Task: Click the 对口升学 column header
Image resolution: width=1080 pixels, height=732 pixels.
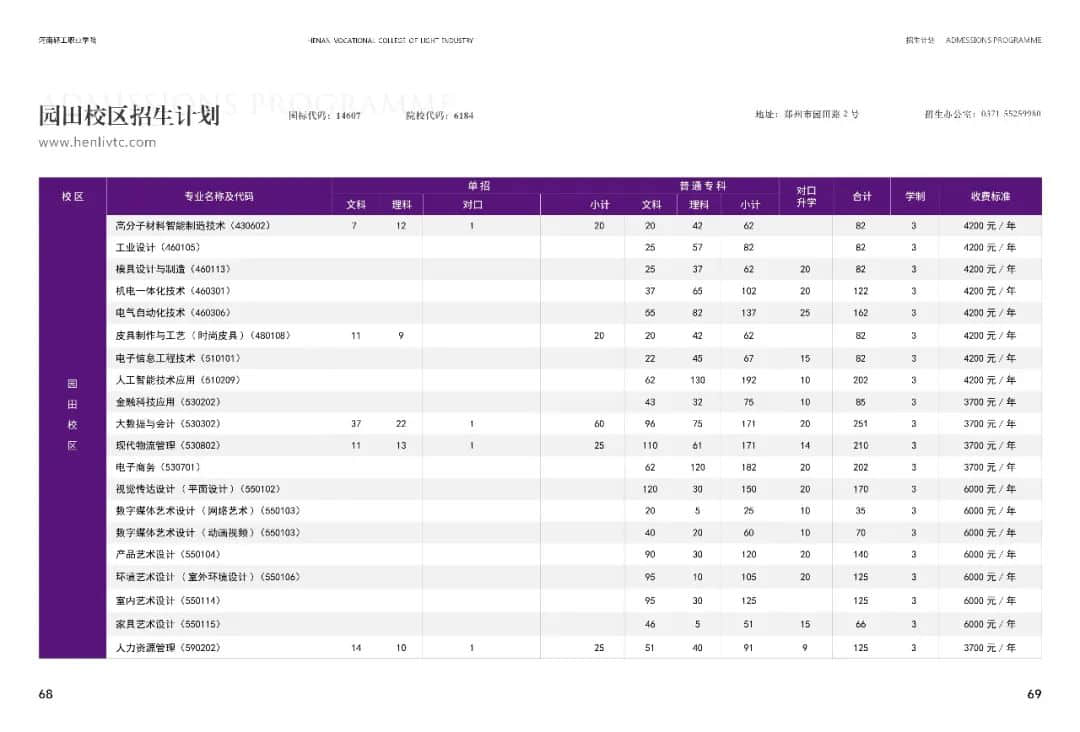Action: click(806, 196)
